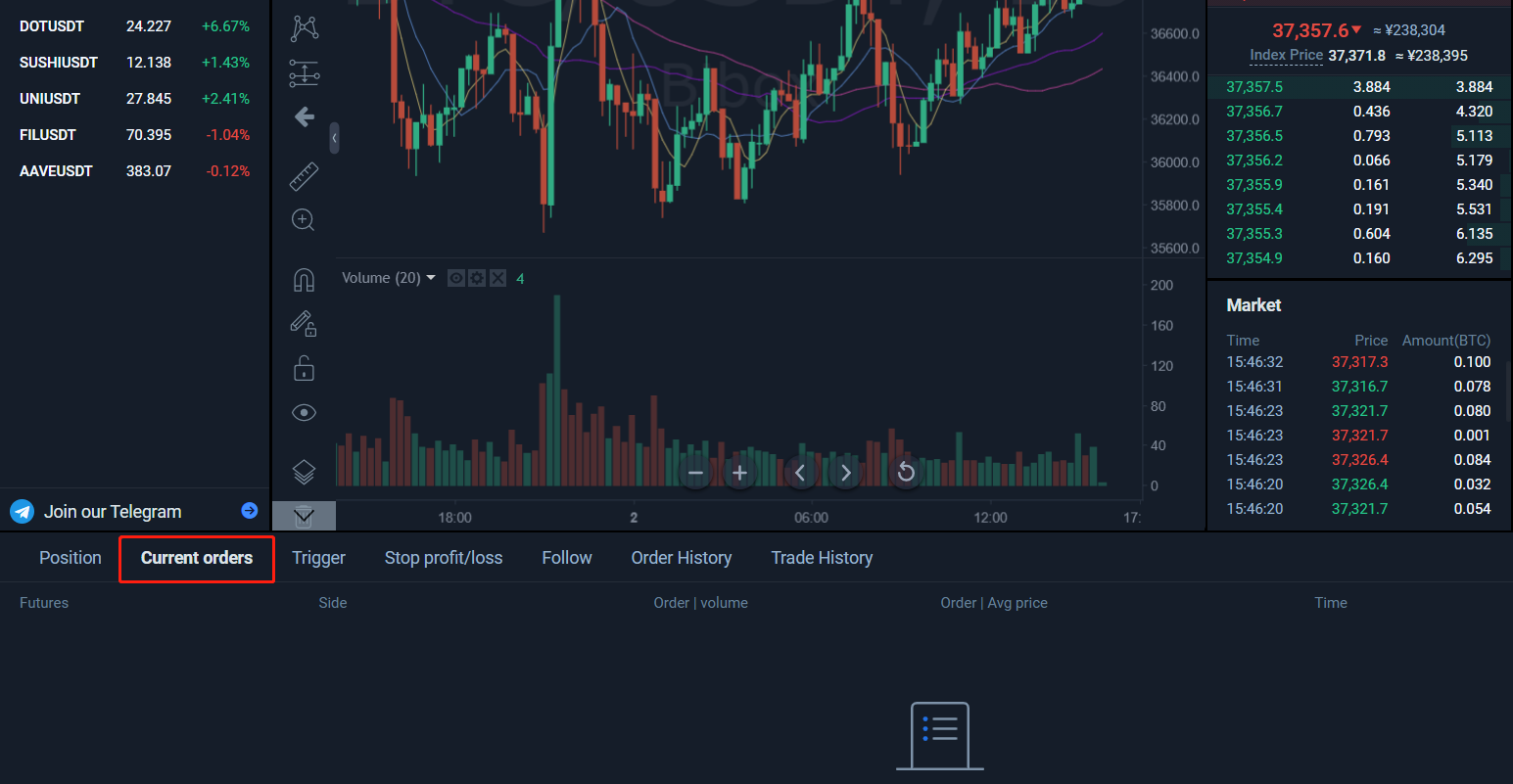Select the projection measurement tool icon

(x=305, y=73)
